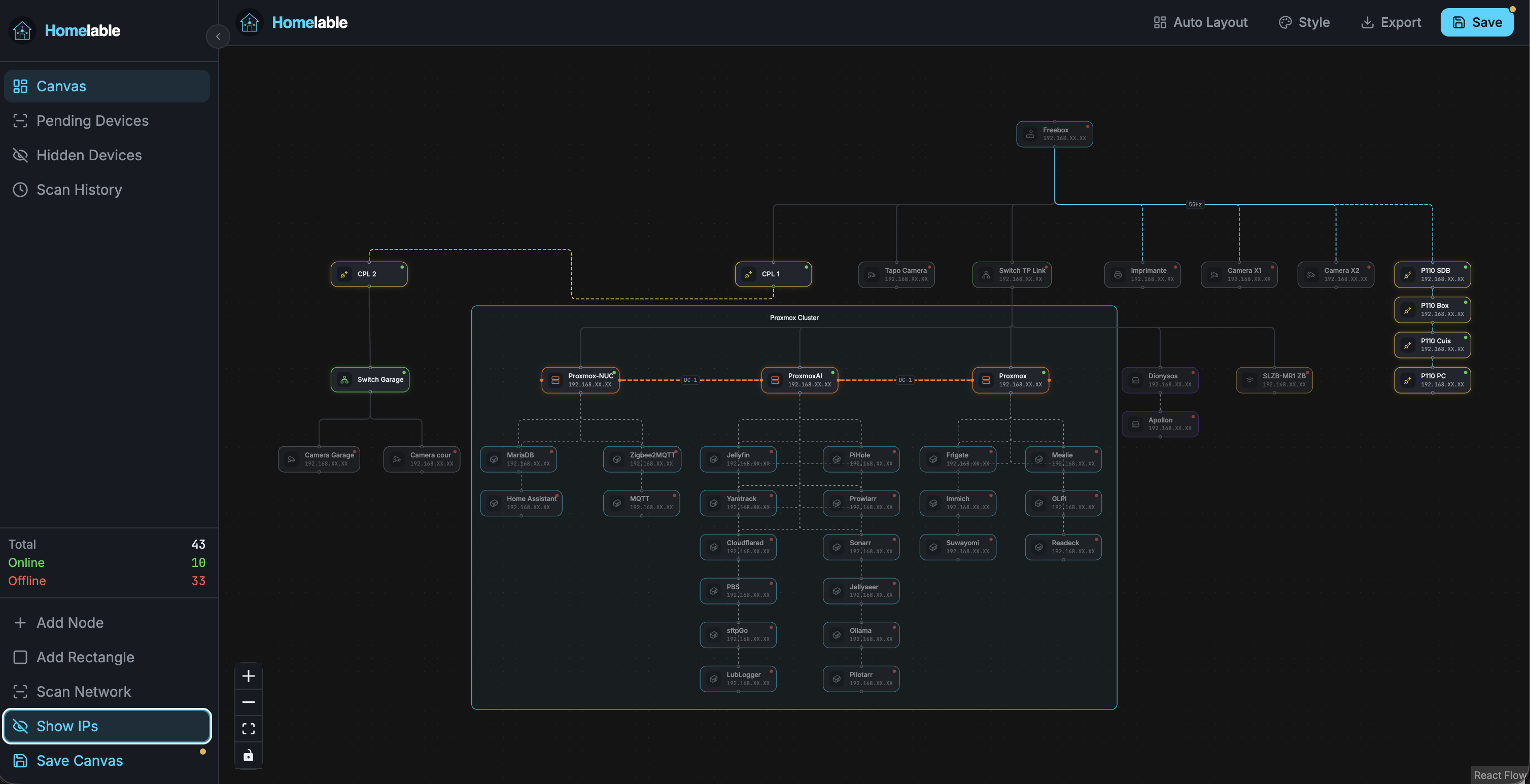
Task: Click the Imprimante printer icon
Action: tap(1117, 274)
